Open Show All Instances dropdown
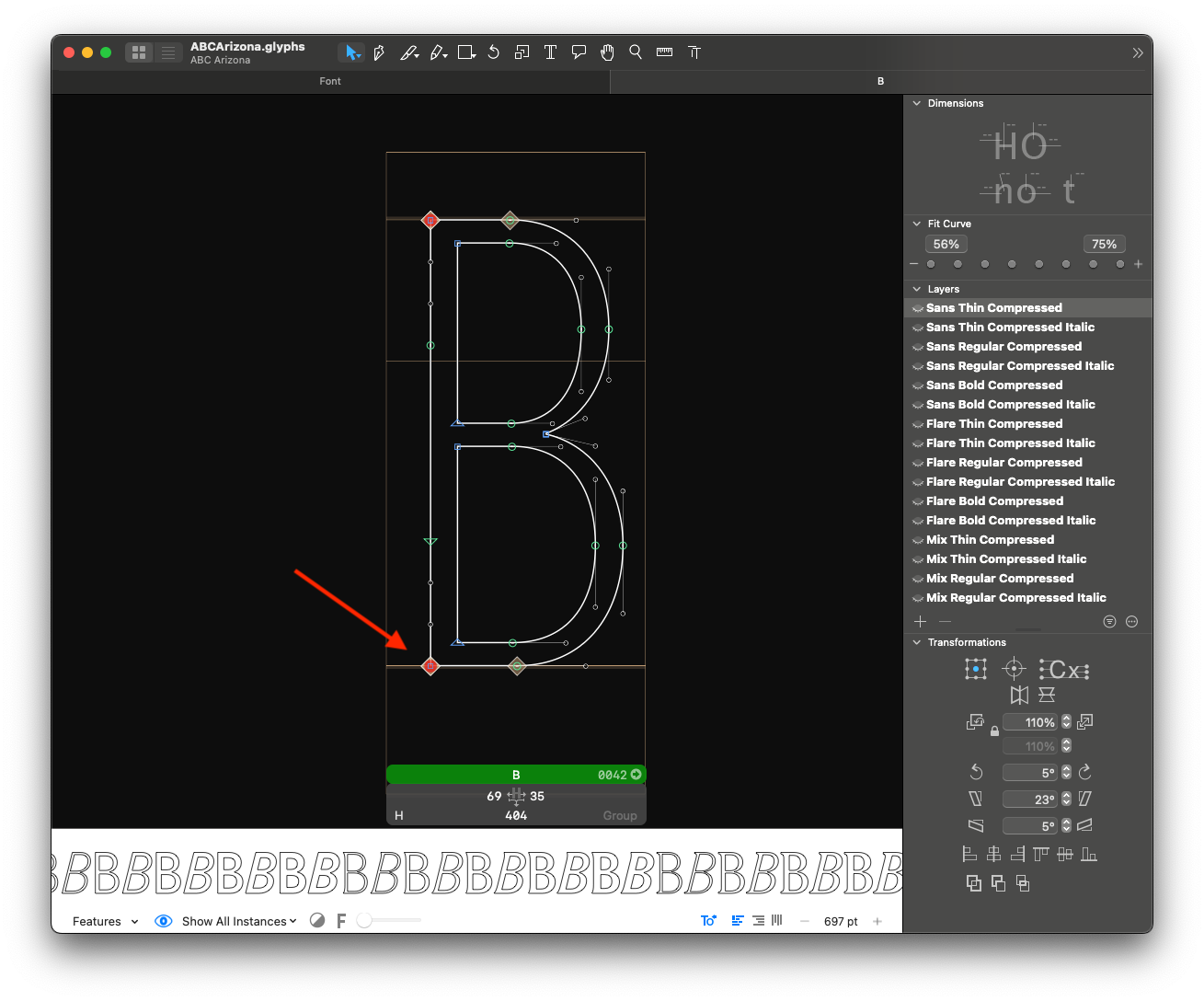Viewport: 1204px width, 1001px height. (239, 921)
